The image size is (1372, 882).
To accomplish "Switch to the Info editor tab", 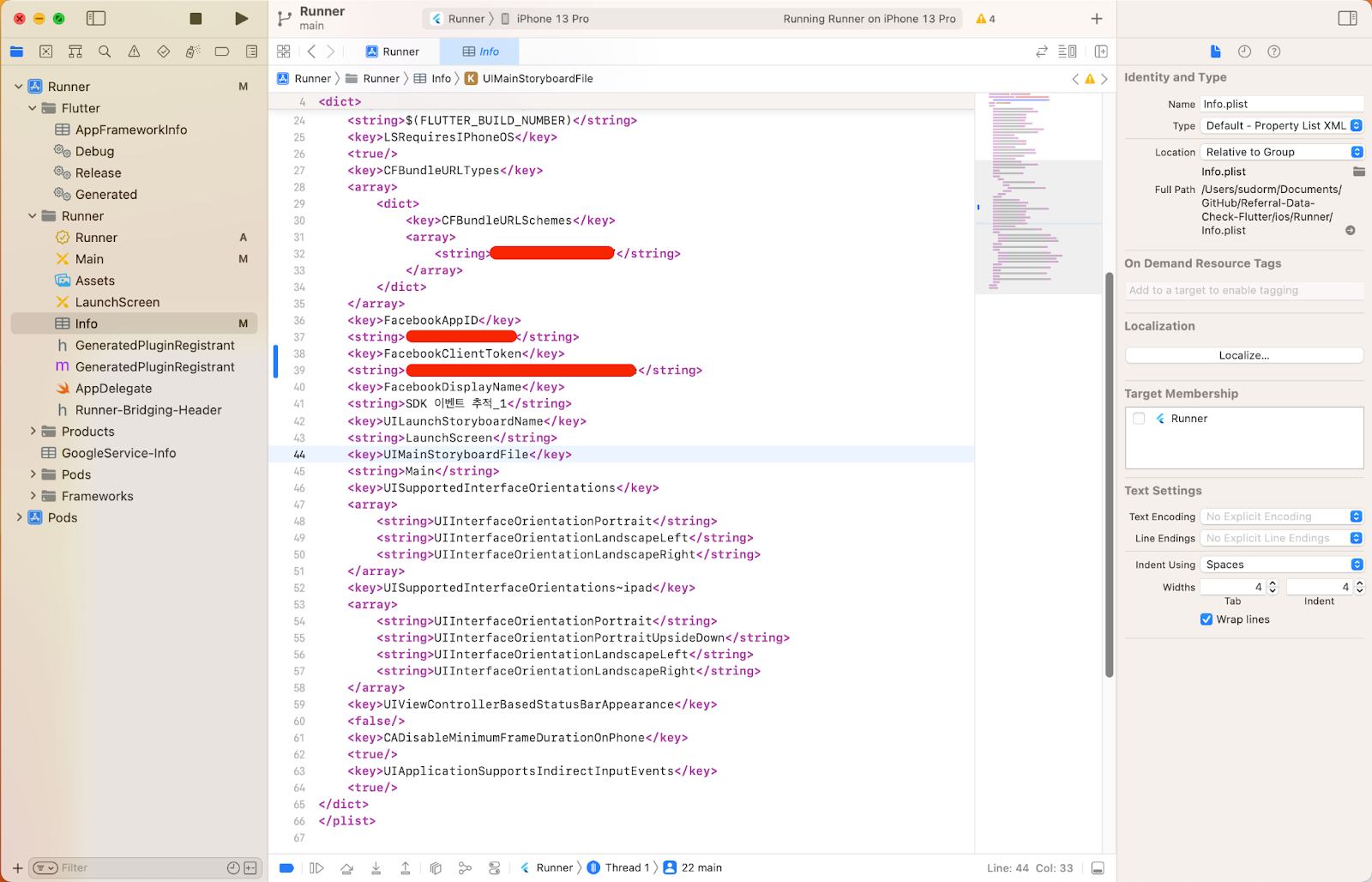I will 480,51.
